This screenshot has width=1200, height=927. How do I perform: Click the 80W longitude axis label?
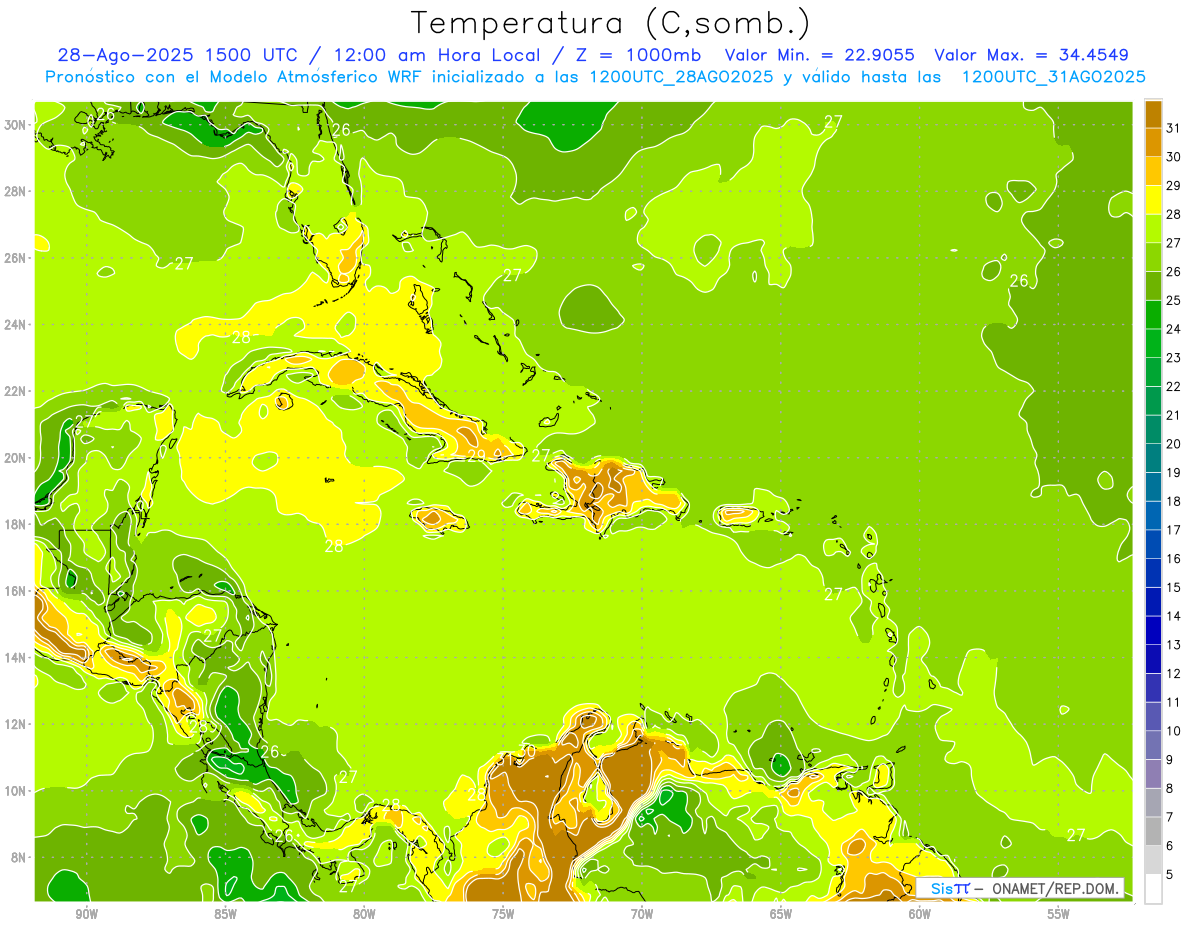364,914
